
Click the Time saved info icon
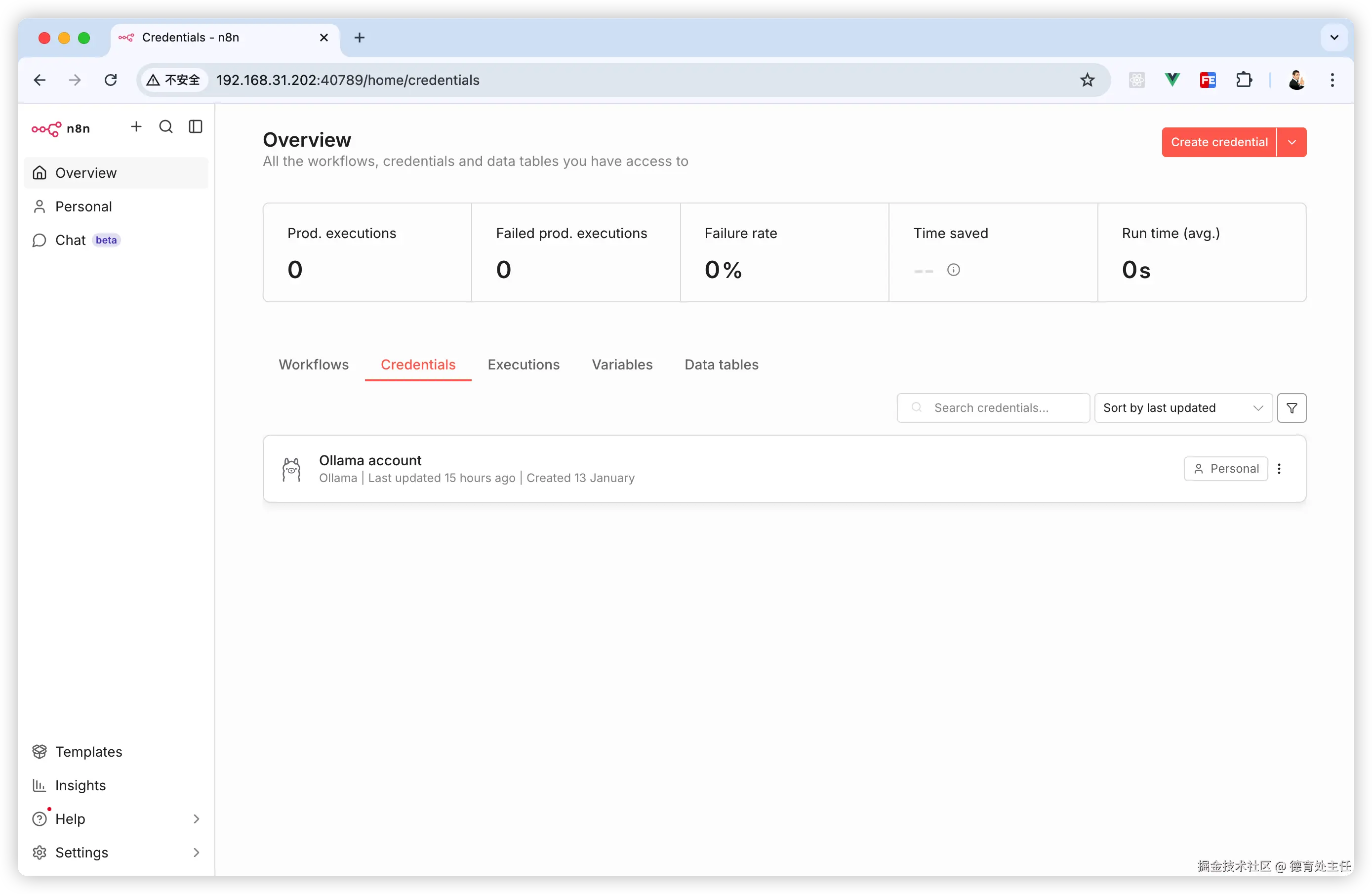(954, 270)
